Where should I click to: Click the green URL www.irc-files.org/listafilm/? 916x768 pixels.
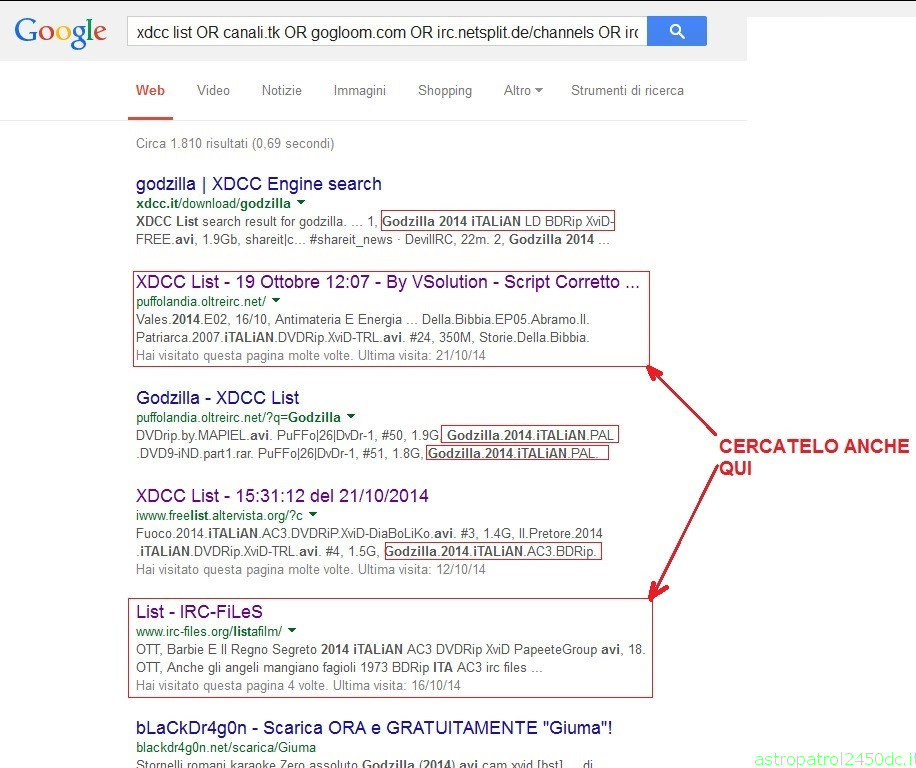tap(209, 631)
